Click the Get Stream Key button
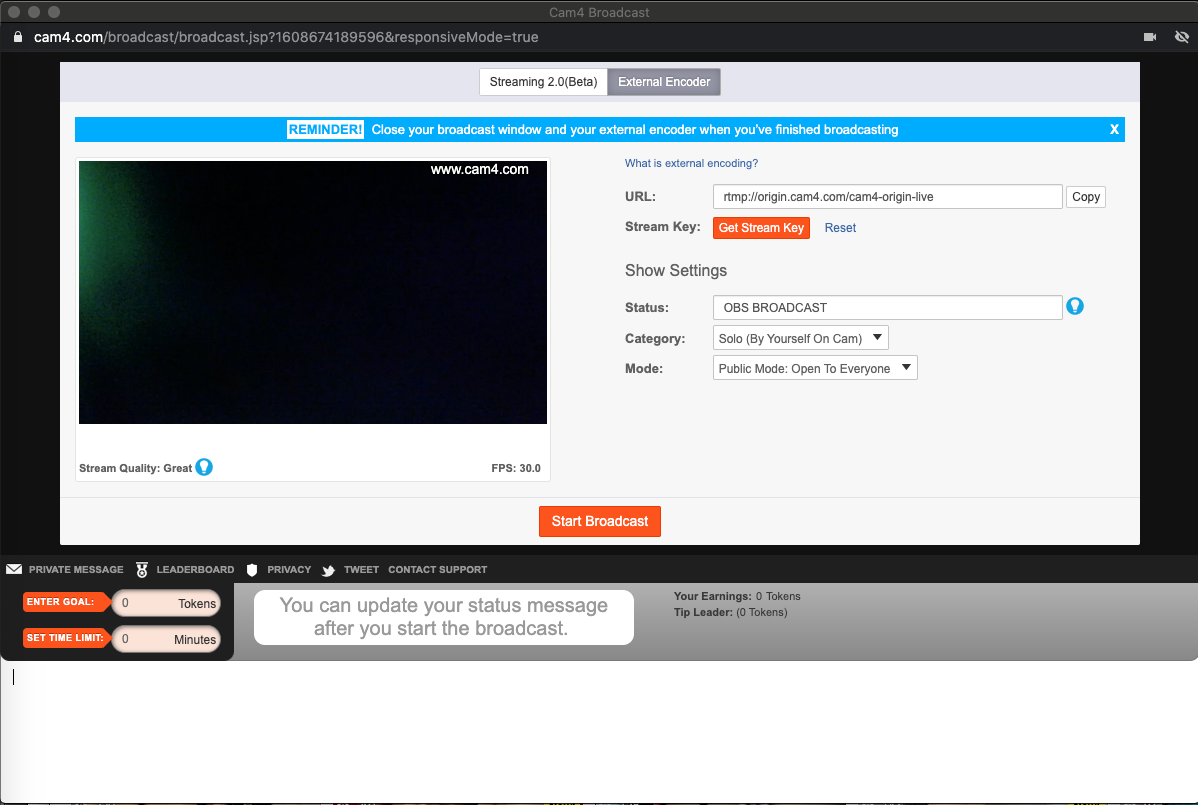The image size is (1198, 805). [761, 228]
